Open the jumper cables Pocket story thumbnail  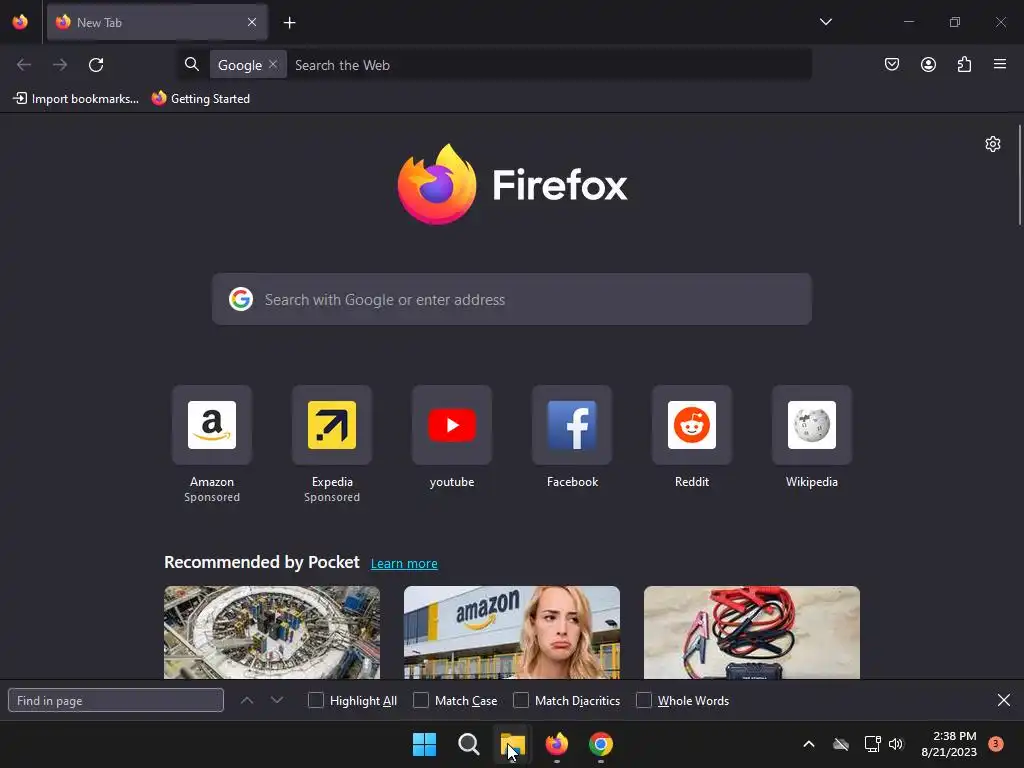coord(752,632)
